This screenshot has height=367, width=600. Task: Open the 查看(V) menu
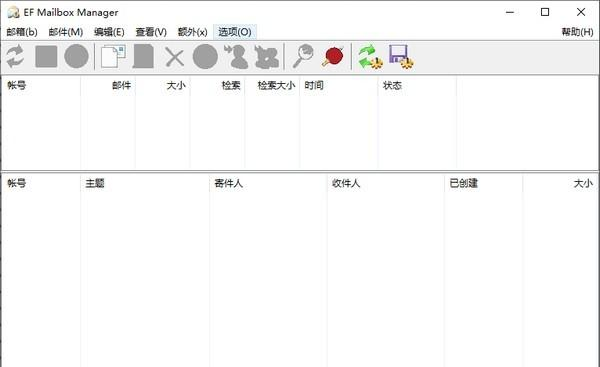point(151,32)
